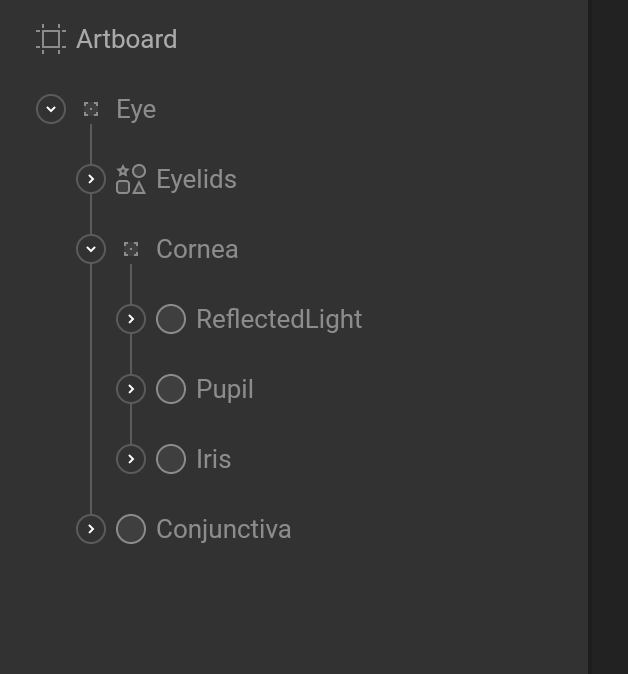628x674 pixels.
Task: Select the Pupil layer name
Action: tap(225, 390)
